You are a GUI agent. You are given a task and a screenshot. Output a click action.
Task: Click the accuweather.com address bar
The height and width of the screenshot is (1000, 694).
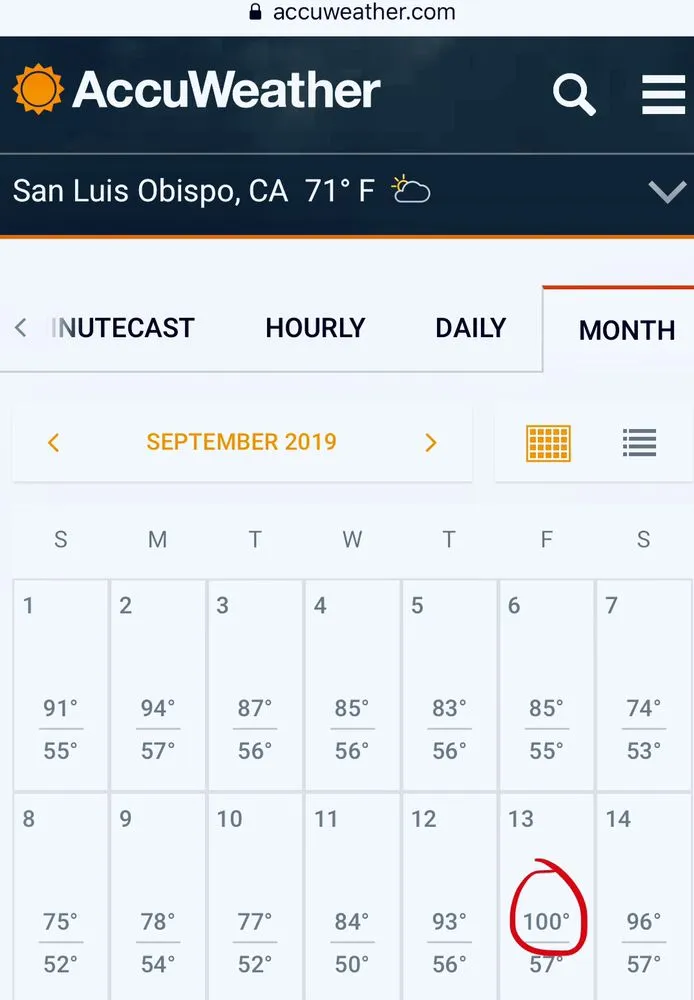(363, 13)
